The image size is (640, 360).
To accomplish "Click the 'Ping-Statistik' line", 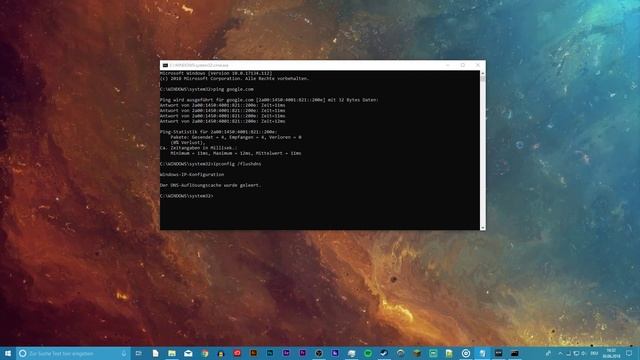I will click(x=219, y=132).
